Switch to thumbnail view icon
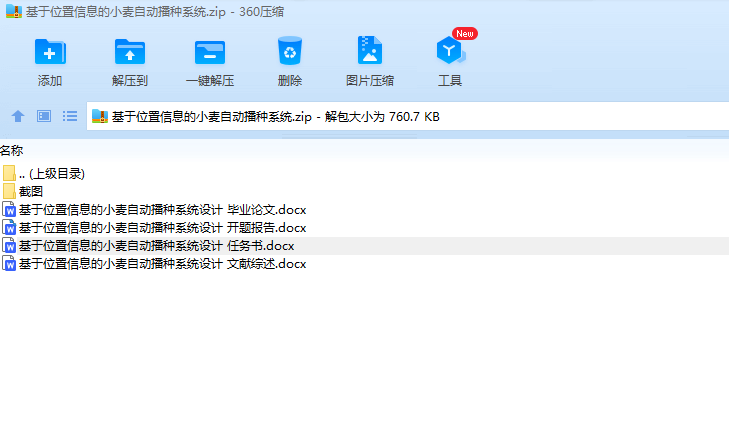The width and height of the screenshot is (729, 445). [x=44, y=116]
